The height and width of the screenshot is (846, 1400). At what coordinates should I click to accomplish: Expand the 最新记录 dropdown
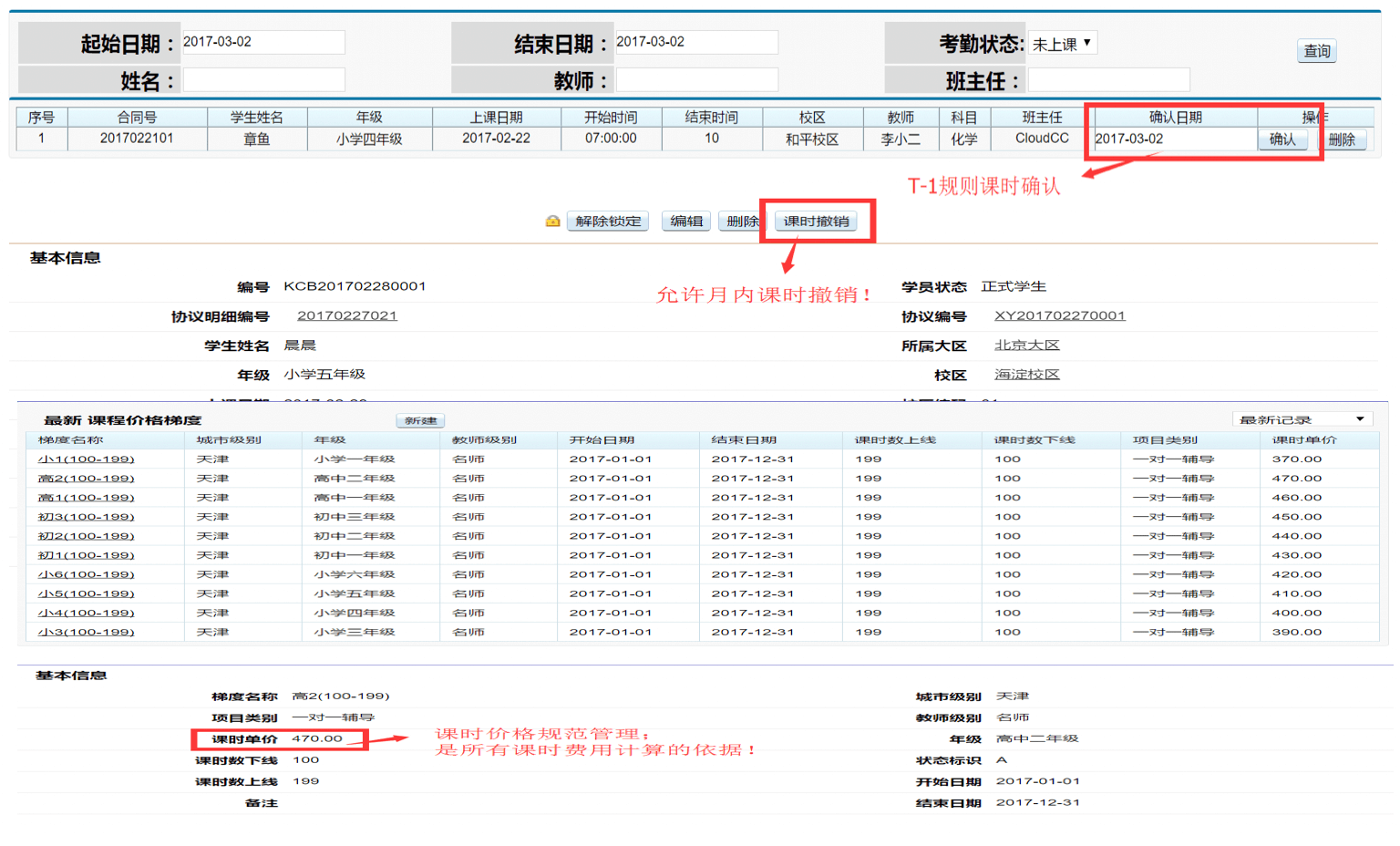[1302, 419]
